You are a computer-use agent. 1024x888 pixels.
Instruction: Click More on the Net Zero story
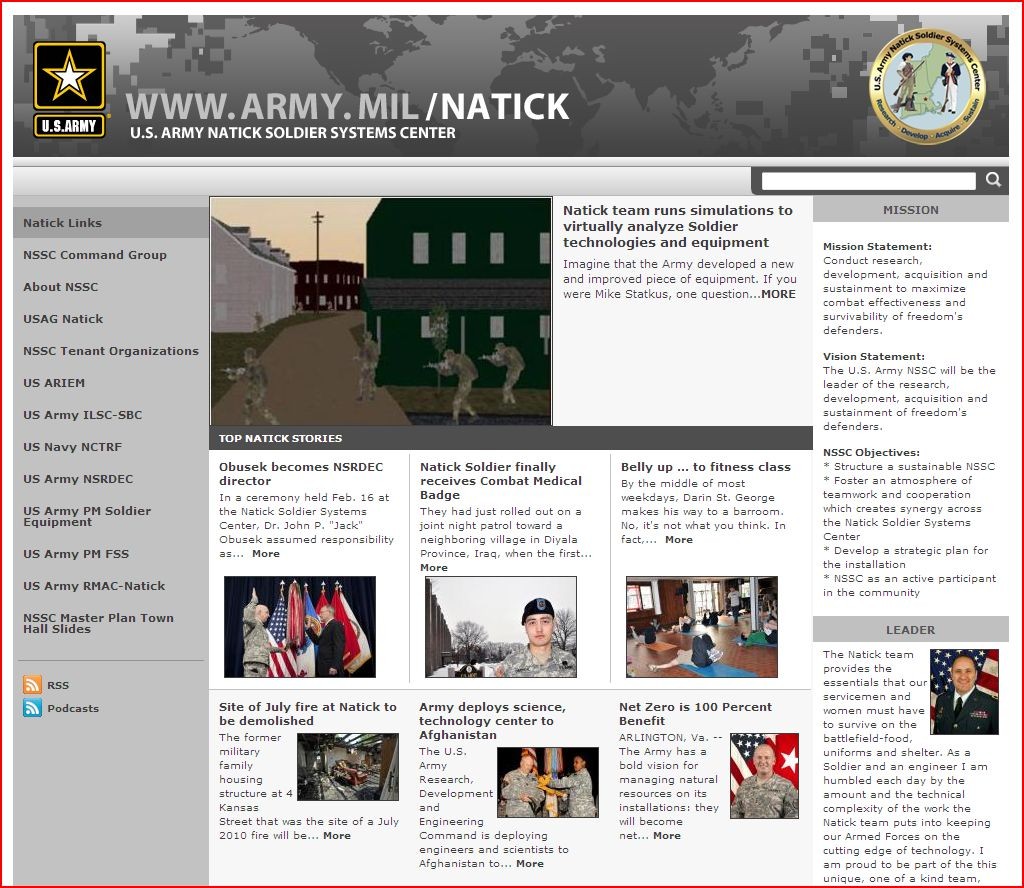pos(667,835)
